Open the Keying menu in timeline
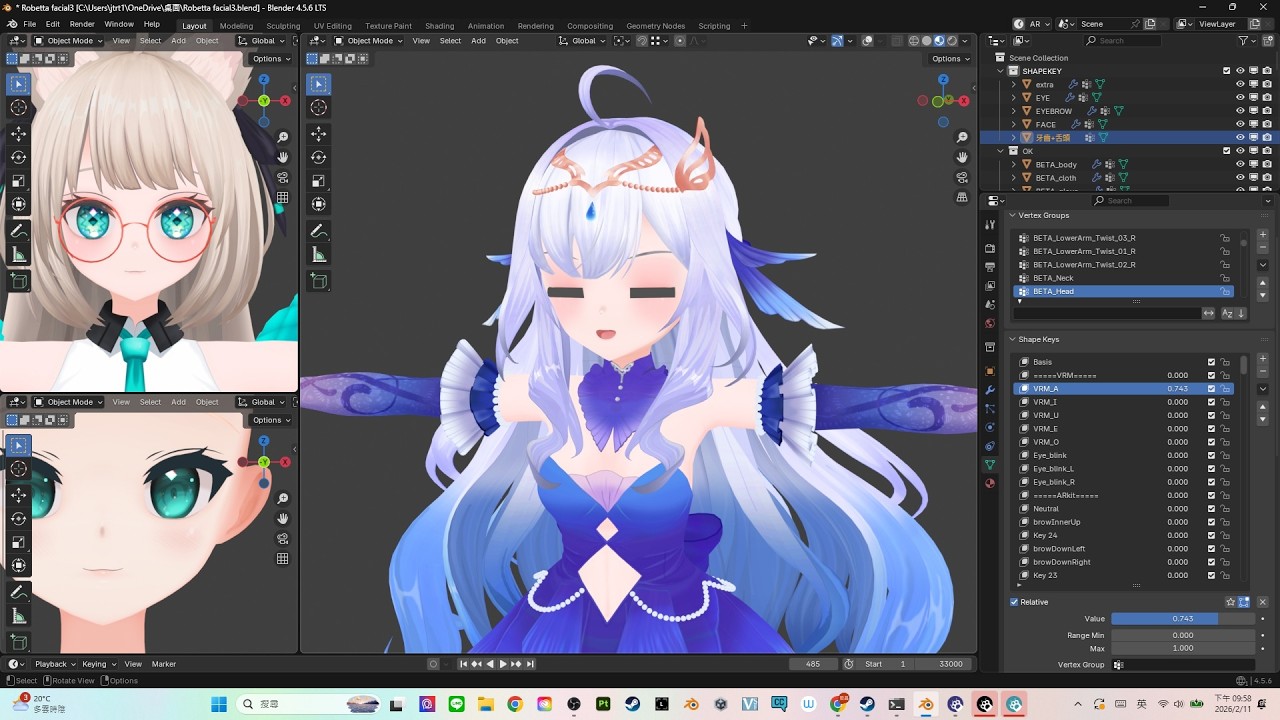This screenshot has height=720, width=1280. coord(98,664)
